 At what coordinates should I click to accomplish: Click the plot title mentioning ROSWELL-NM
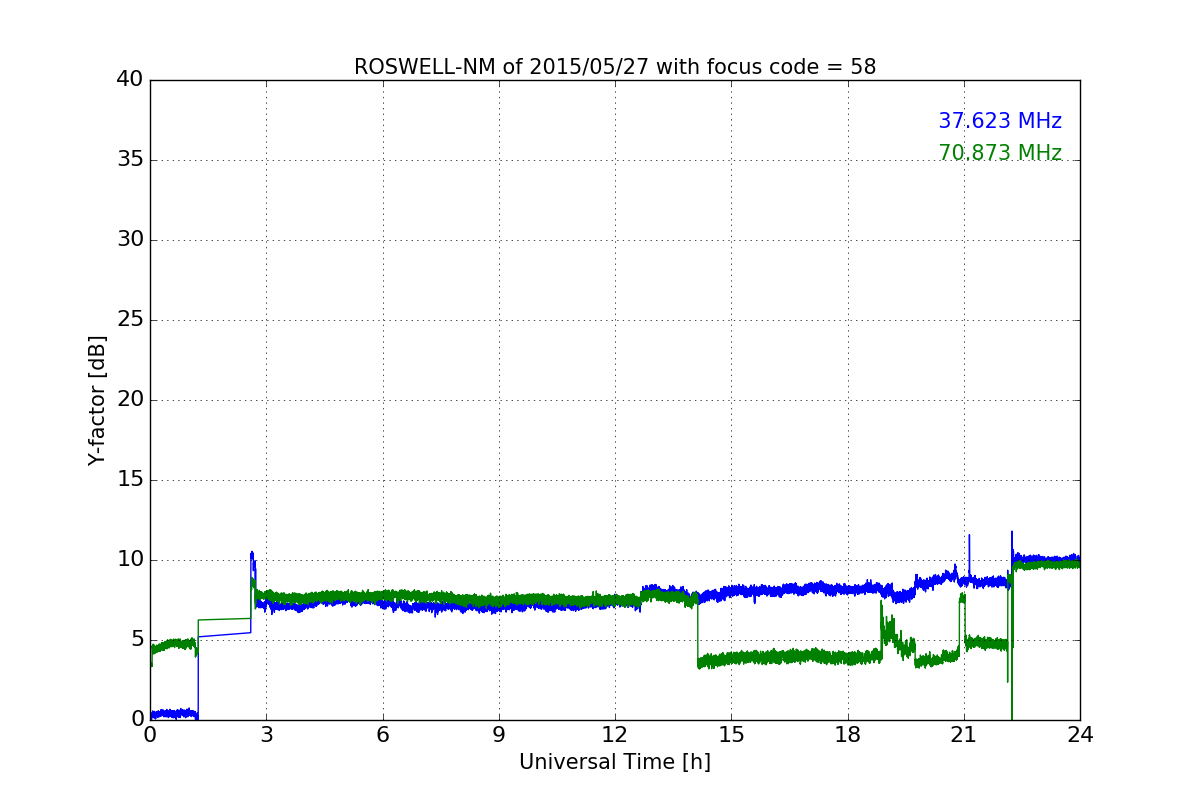(x=615, y=67)
